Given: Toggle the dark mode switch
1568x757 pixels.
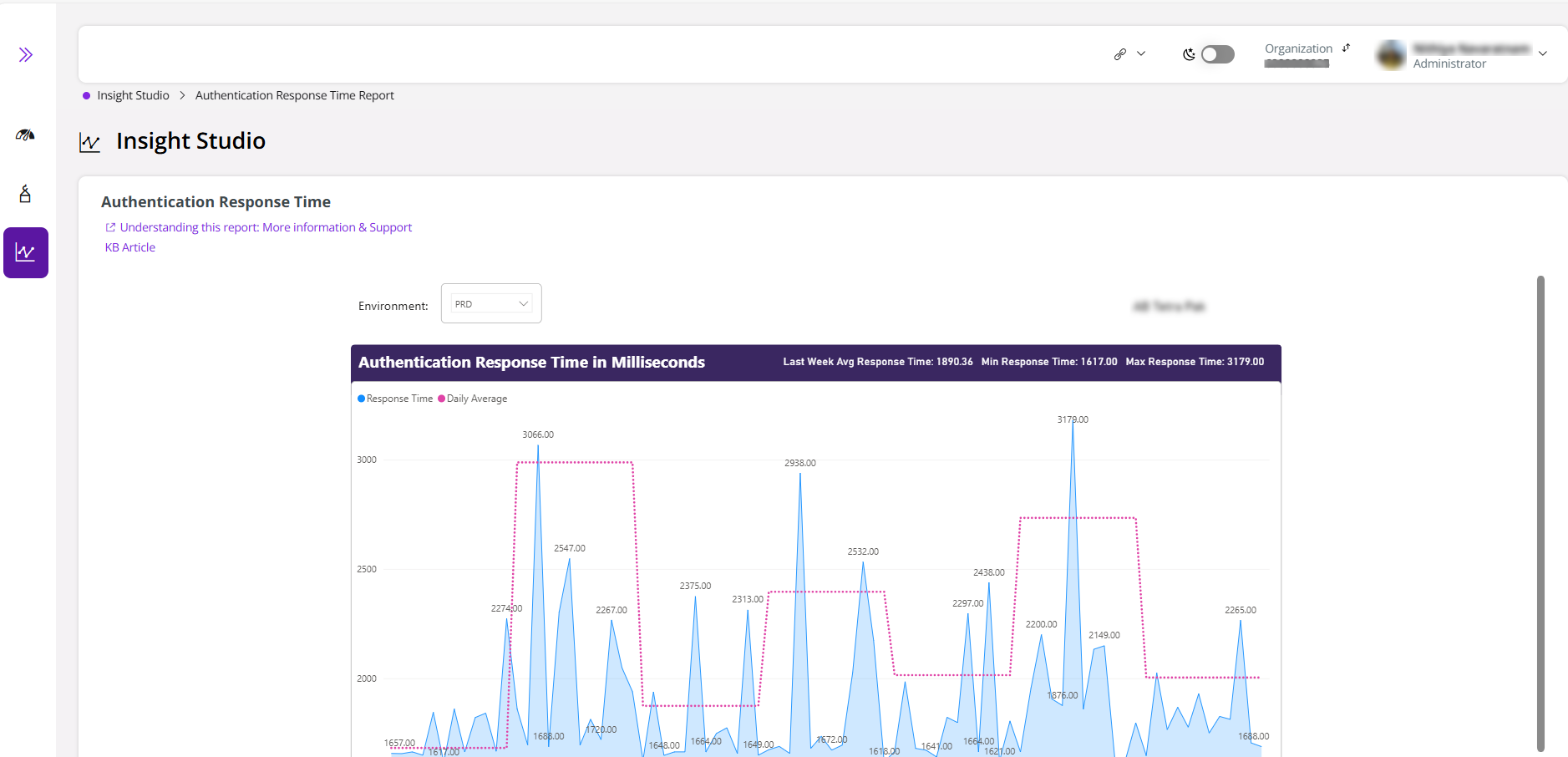Looking at the screenshot, I should (1217, 54).
